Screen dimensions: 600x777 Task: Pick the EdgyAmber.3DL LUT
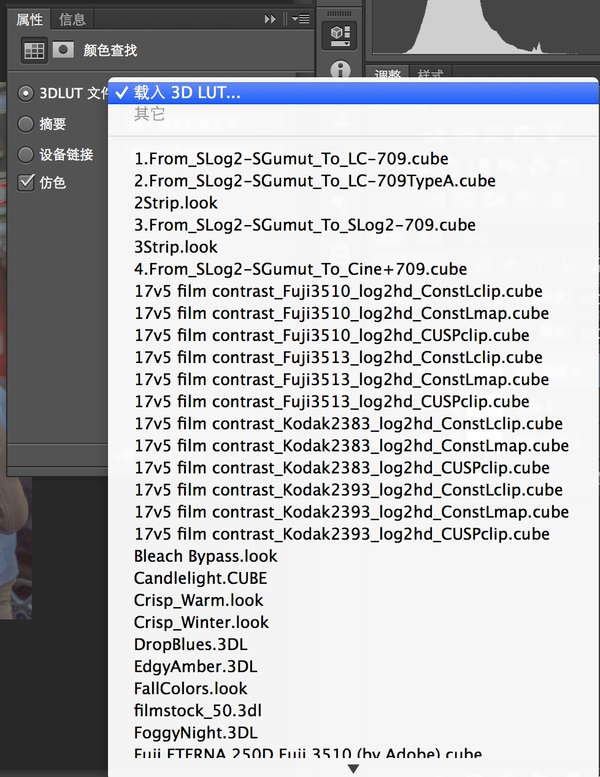click(x=353, y=666)
